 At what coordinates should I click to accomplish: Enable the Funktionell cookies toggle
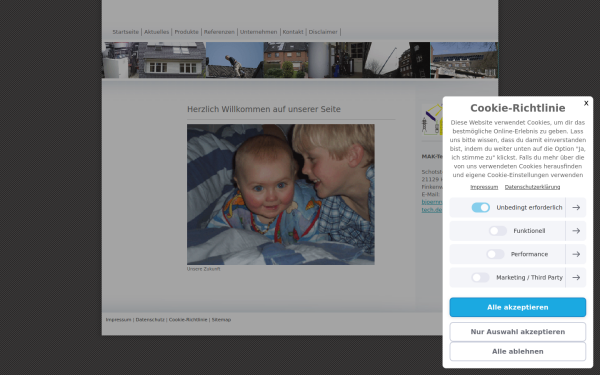click(498, 231)
